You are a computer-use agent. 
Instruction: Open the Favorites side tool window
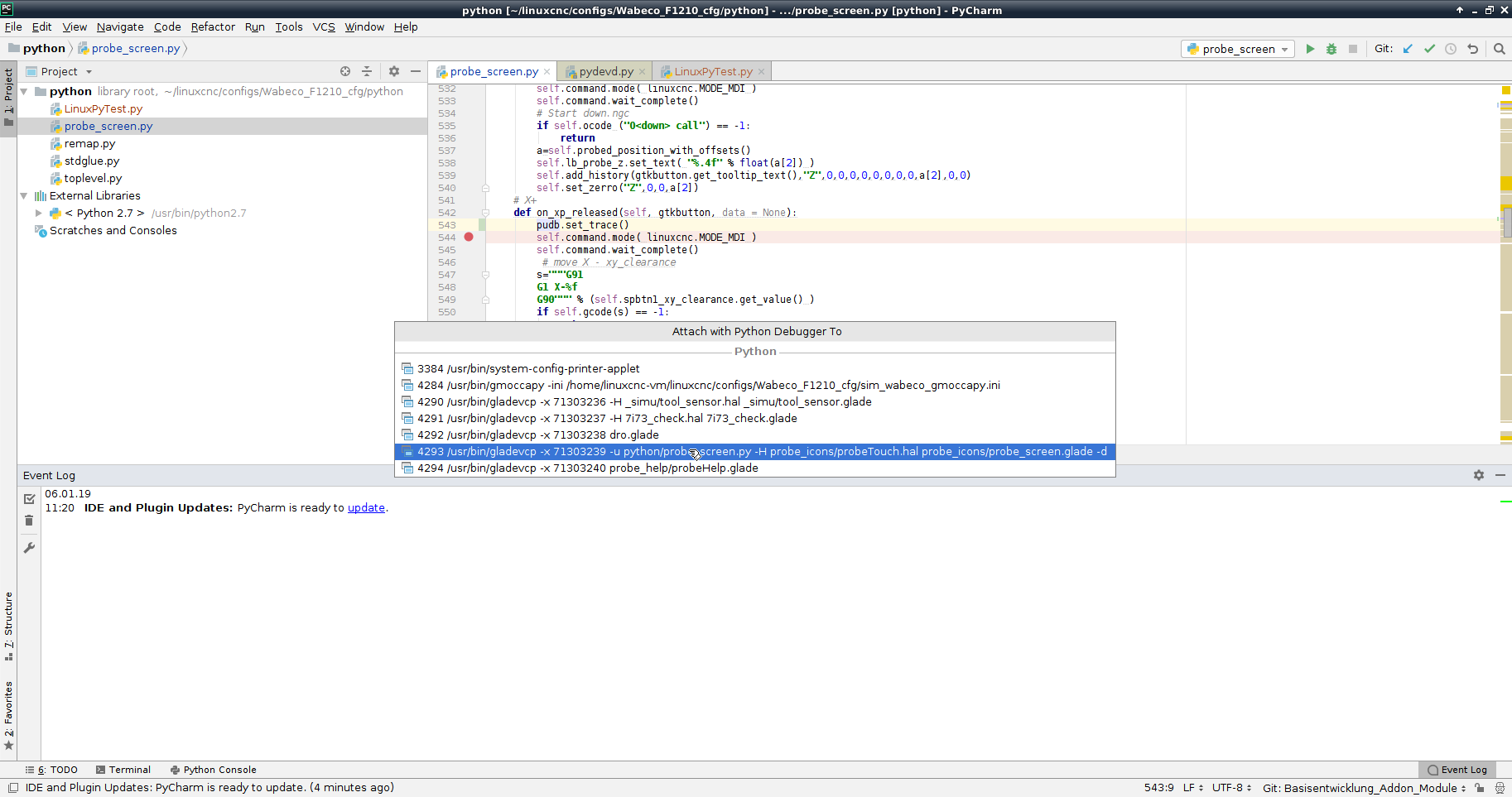pyautogui.click(x=8, y=715)
